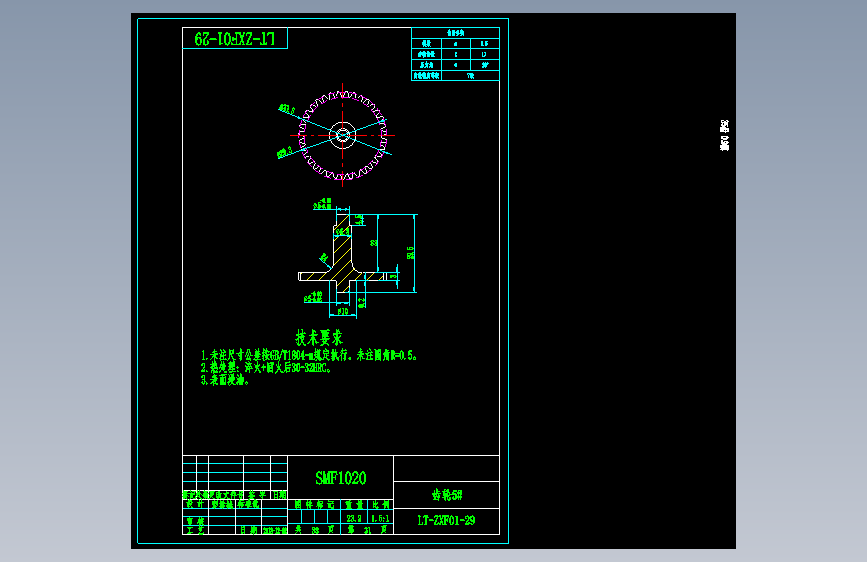Select part name 齿轮5# in title block
This screenshot has height=562, width=867.
(447, 495)
